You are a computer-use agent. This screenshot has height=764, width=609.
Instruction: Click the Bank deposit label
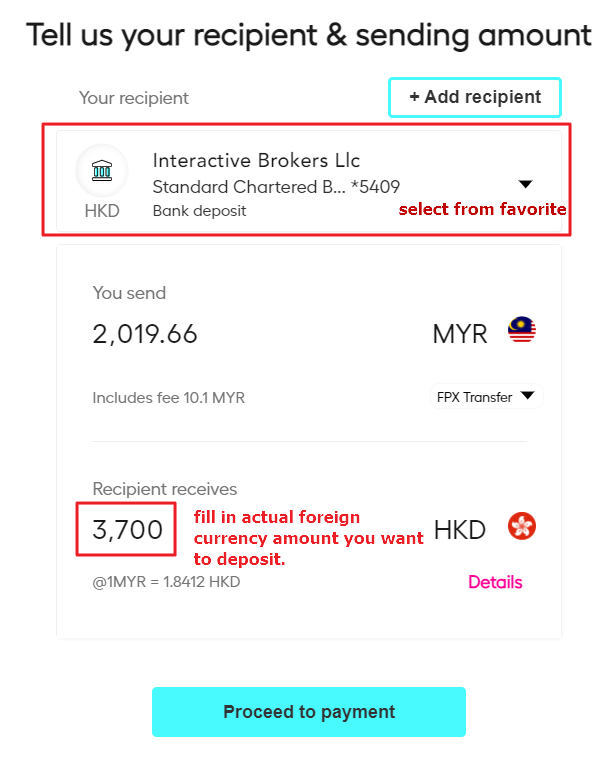pos(199,211)
